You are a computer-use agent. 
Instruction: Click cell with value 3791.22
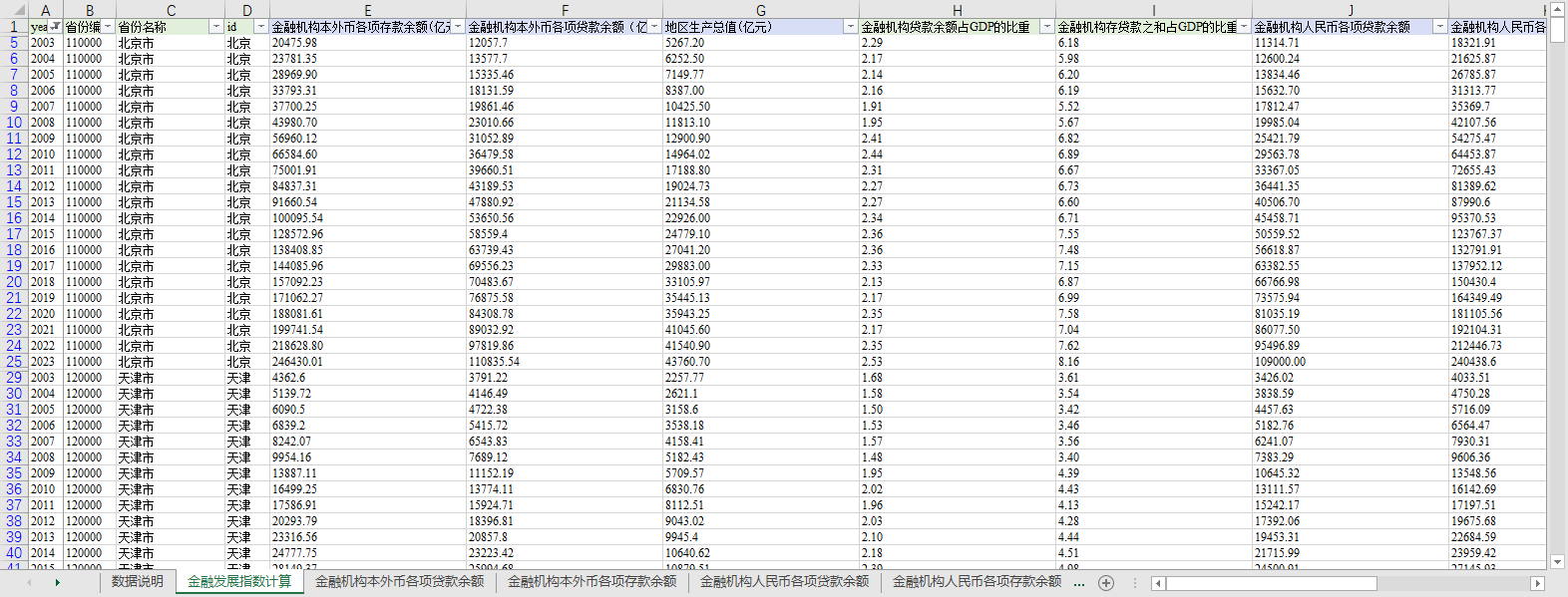point(564,378)
